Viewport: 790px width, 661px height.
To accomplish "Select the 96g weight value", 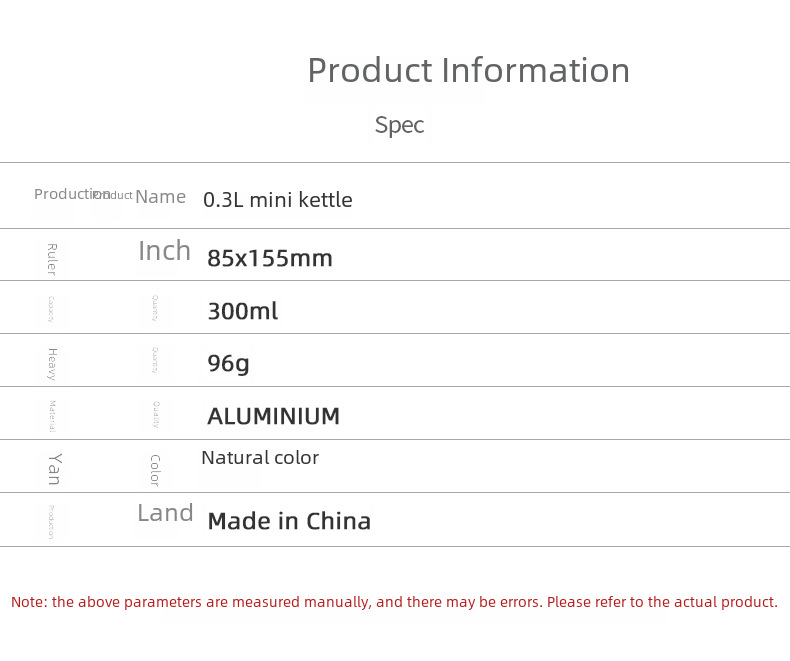I will (228, 364).
